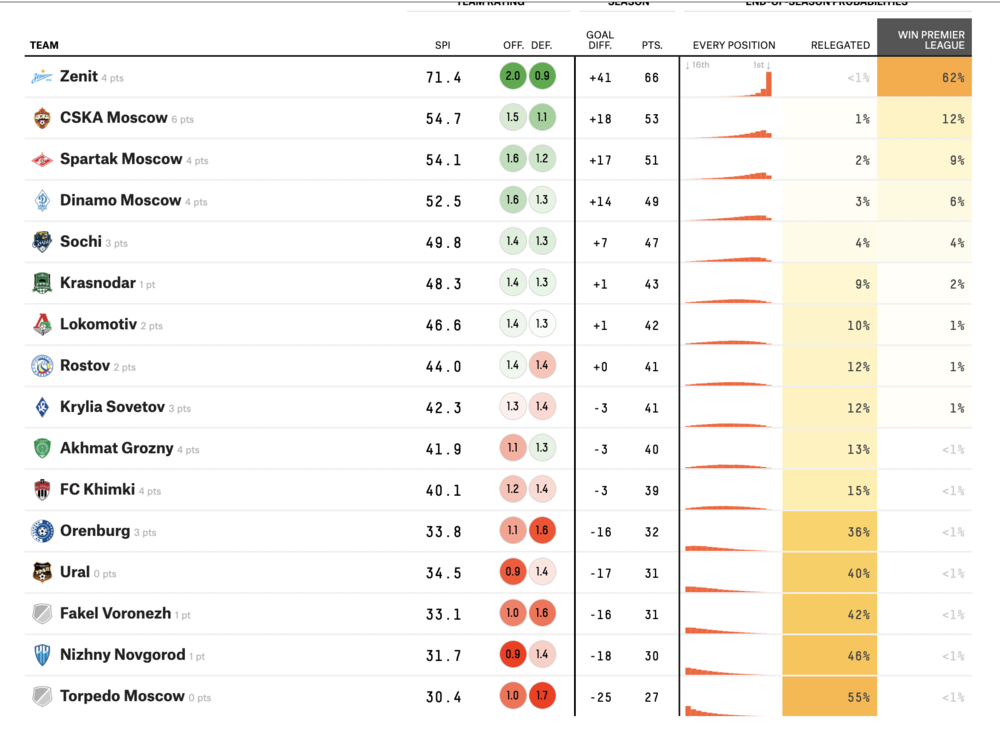This screenshot has width=1000, height=731.
Task: Open the Torpedo Moscow team name
Action: 122,696
